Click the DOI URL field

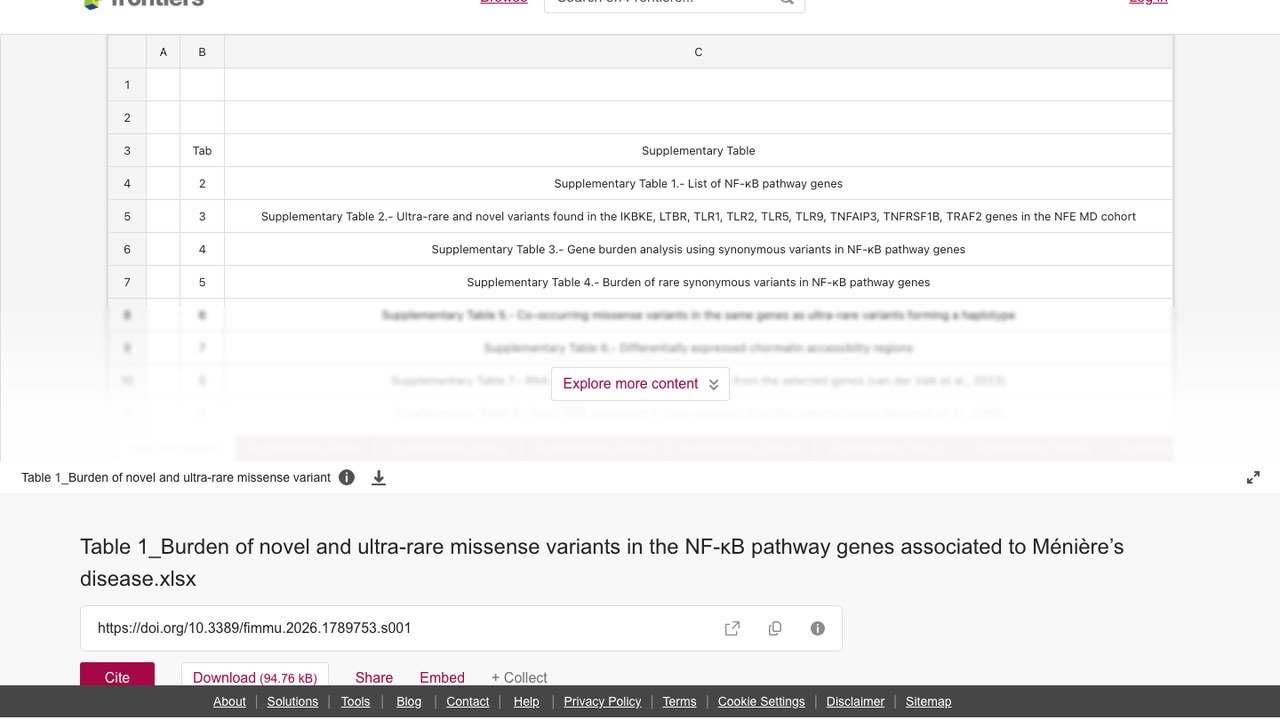point(461,628)
